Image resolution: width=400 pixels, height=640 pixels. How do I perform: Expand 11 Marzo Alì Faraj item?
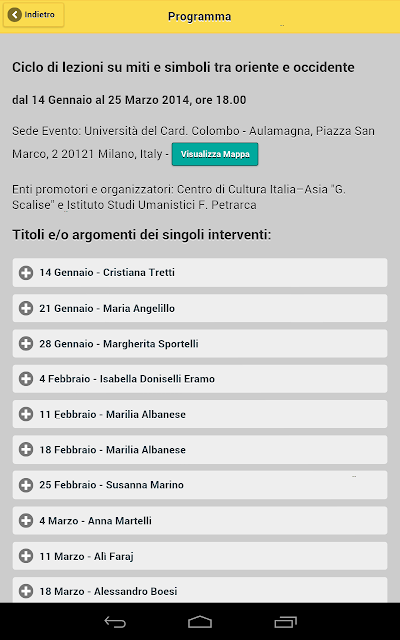pyautogui.click(x=200, y=556)
